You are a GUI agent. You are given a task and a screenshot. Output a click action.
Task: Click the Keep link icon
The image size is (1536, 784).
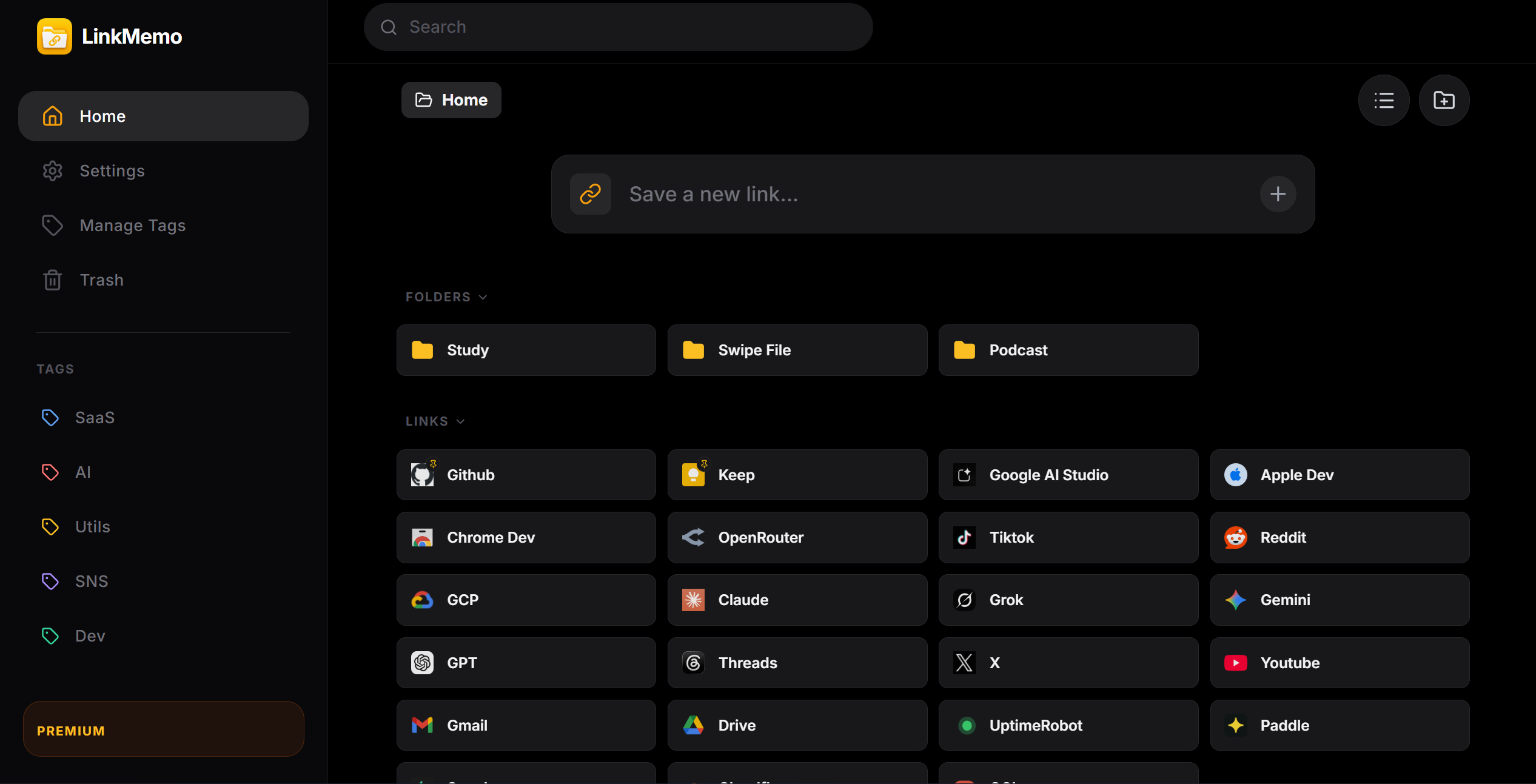coord(693,475)
